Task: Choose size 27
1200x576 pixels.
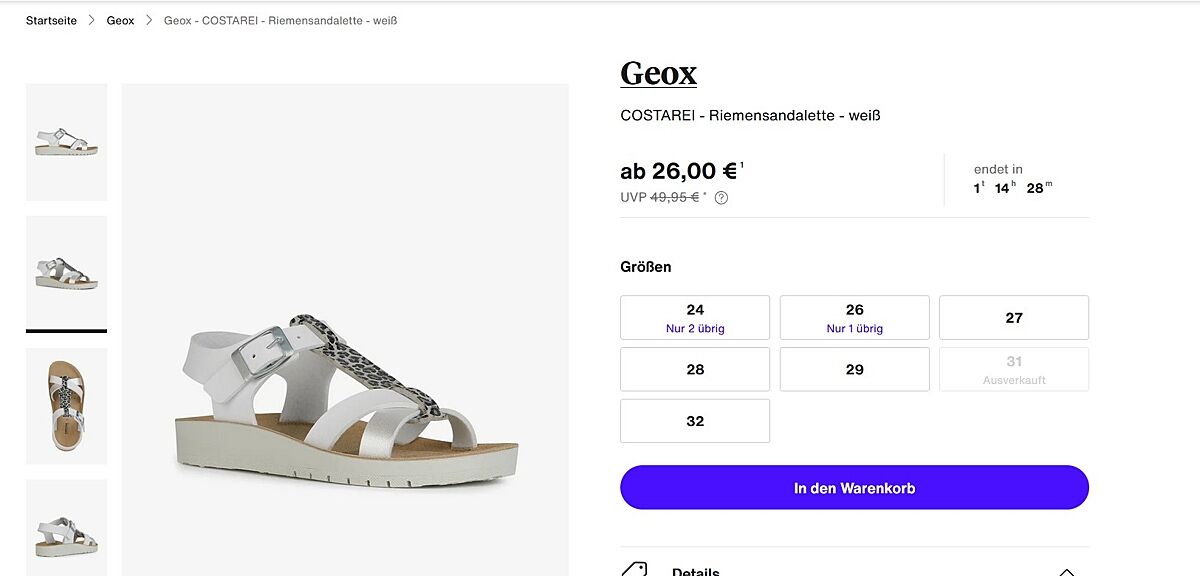Action: 1013,317
